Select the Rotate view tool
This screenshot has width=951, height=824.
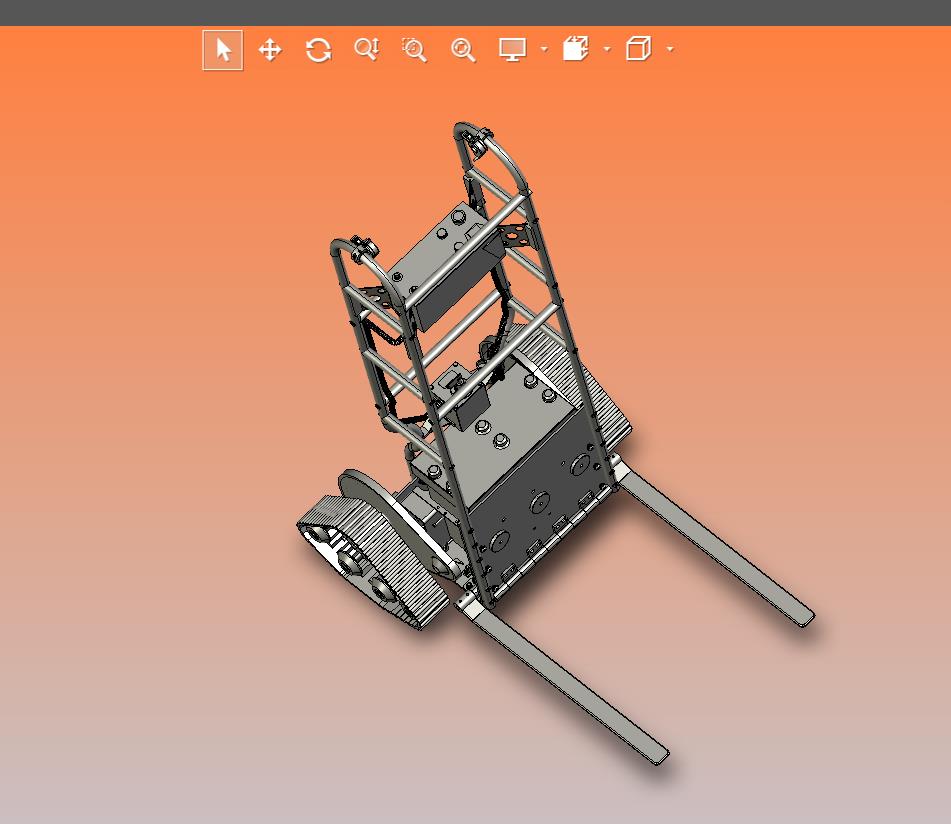318,50
